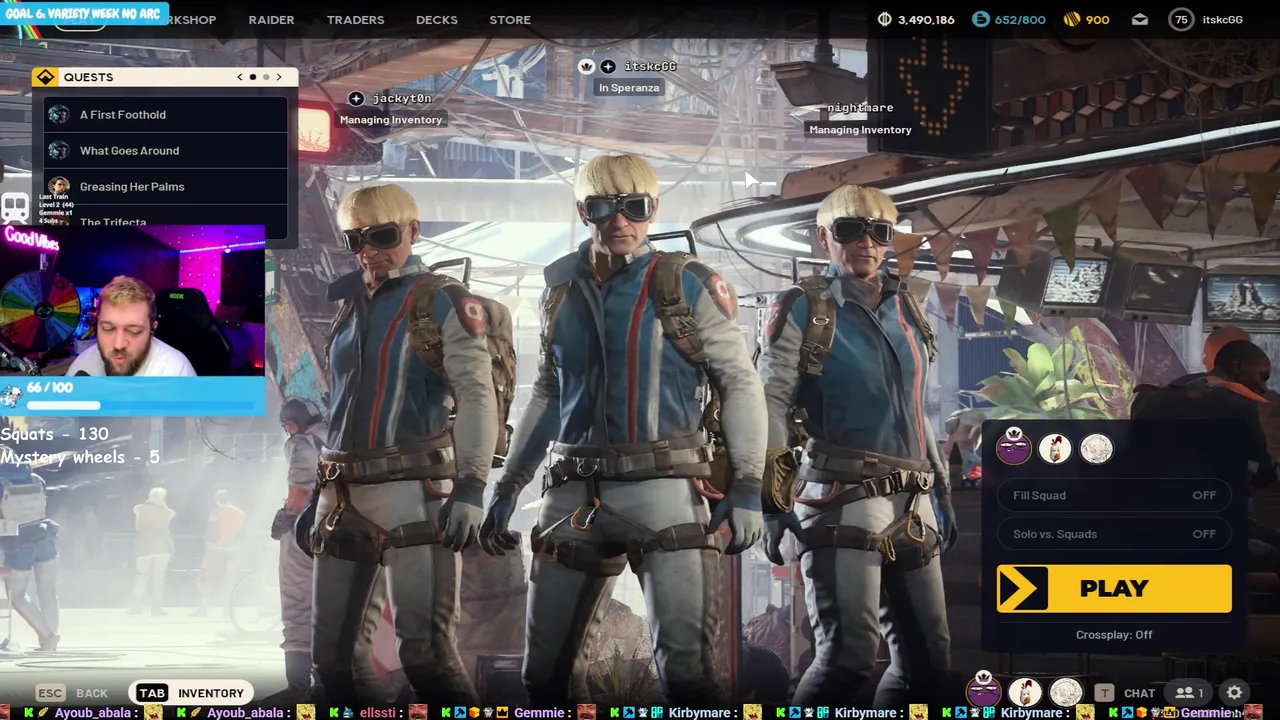Open the Raider menu tab

271,20
